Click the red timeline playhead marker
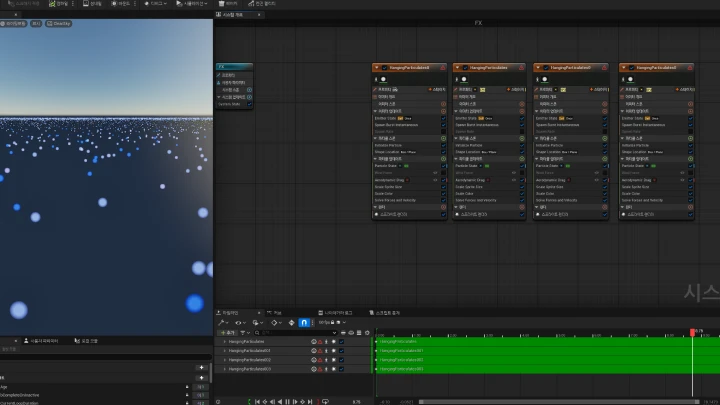 (x=692, y=332)
